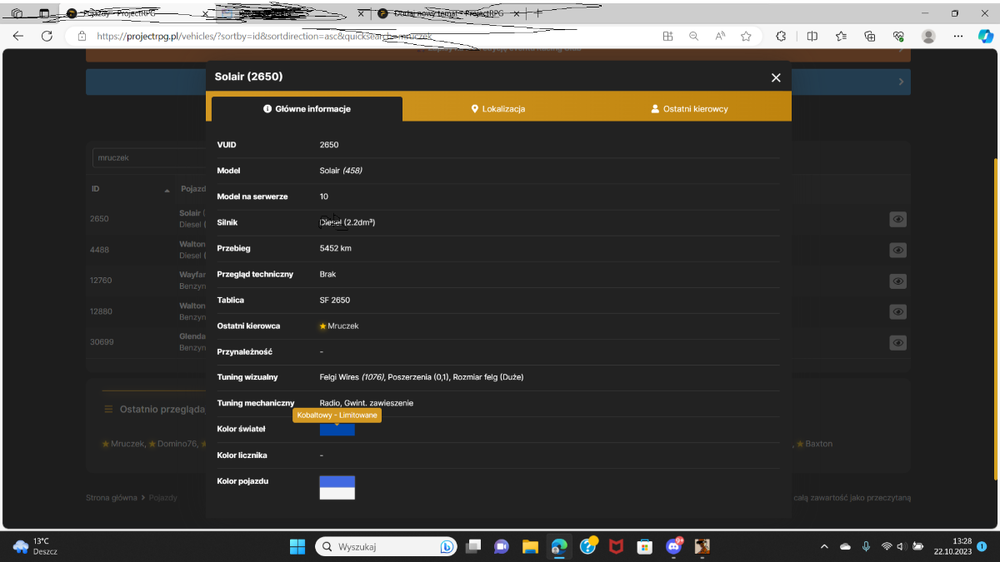
Task: Toggle eye icon for vehicle 30699 row
Action: 898,343
